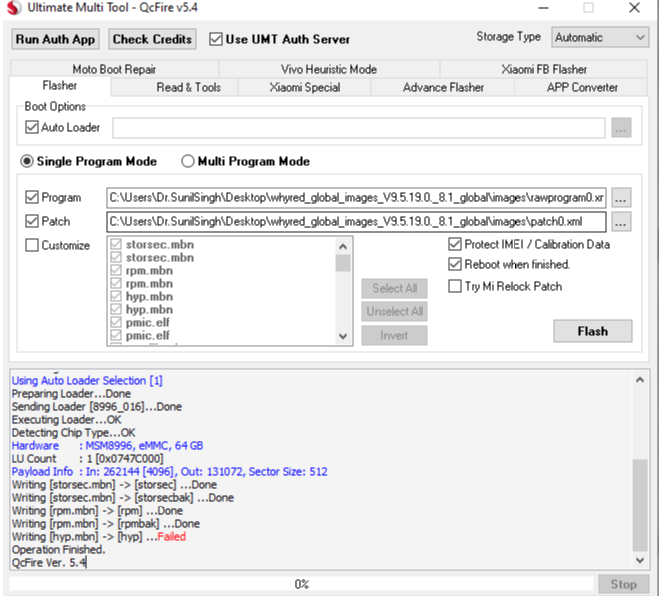This screenshot has height=596, width=659.
Task: Enable the Customize checkbox
Action: [x=32, y=245]
